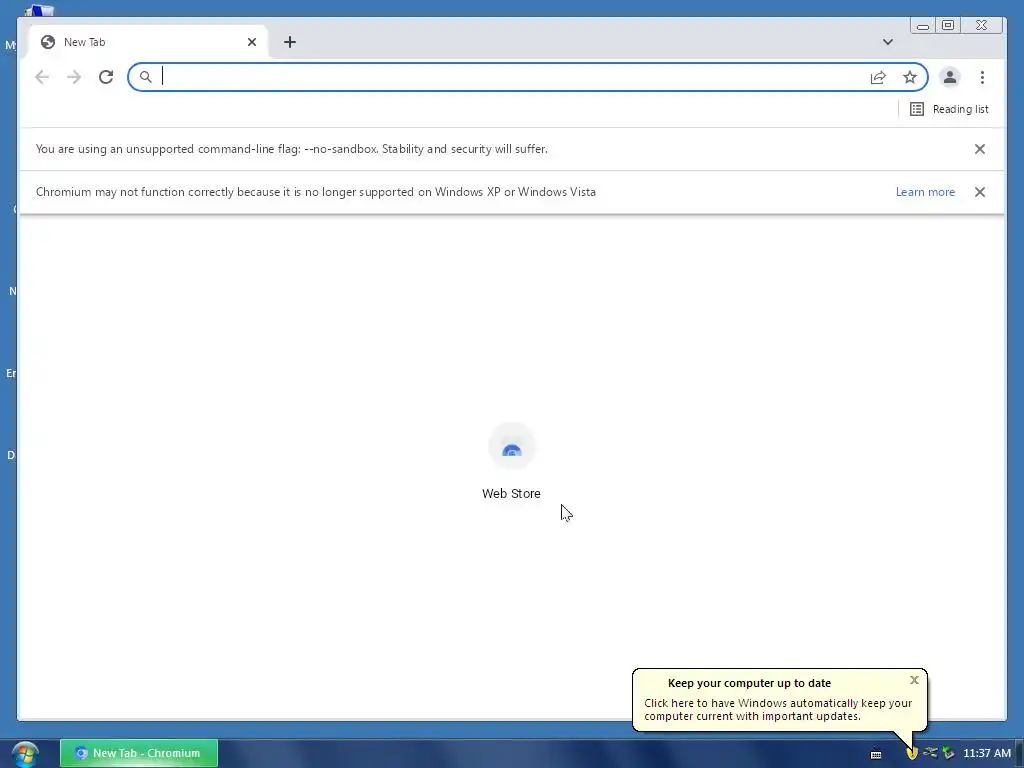
Task: Click the network tray icon
Action: tap(930, 753)
